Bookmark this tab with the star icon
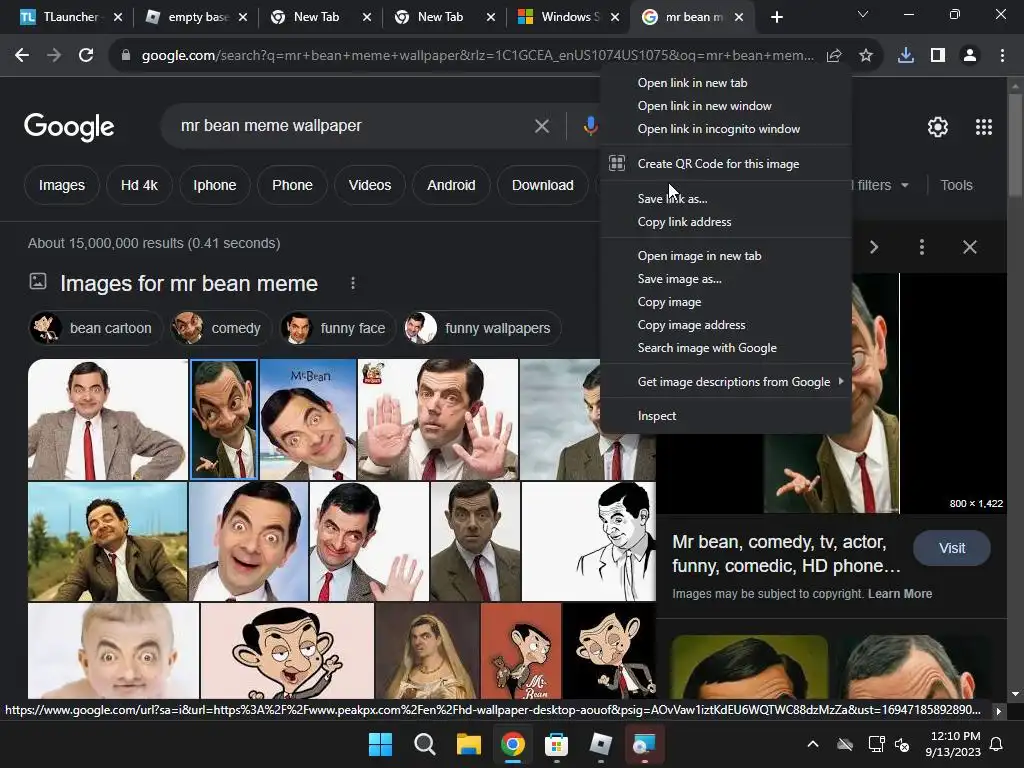The height and width of the screenshot is (768, 1024). point(866,56)
